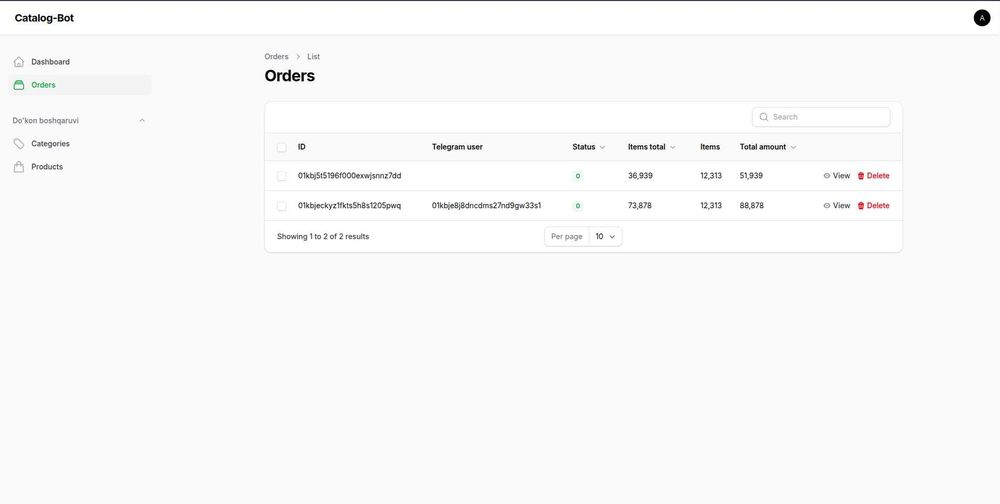Toggle the select-all orders checkbox
This screenshot has height=504, width=1000.
[281, 147]
